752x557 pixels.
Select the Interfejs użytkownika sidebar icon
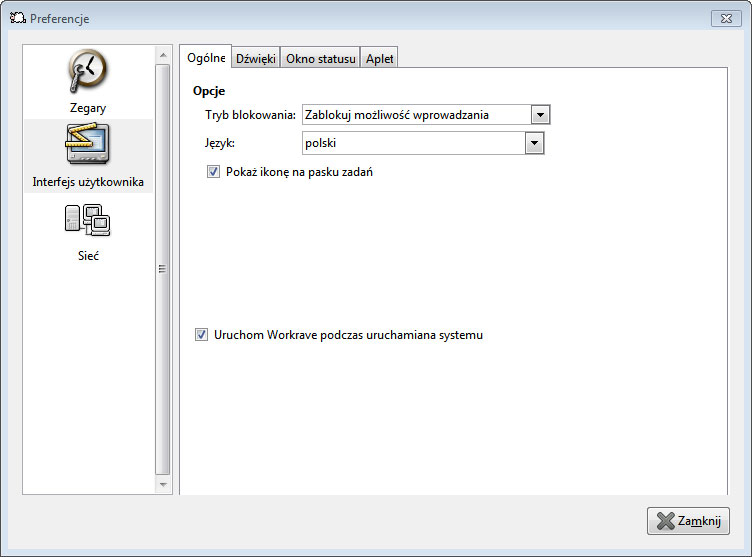pos(88,155)
